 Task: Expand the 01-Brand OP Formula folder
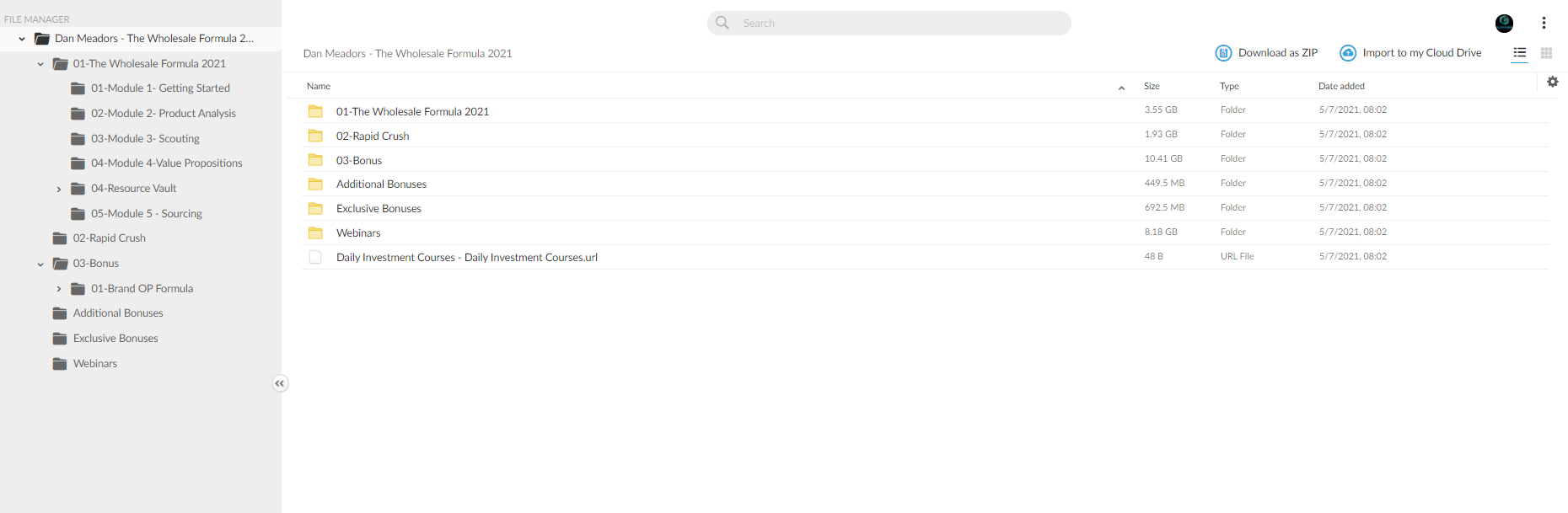pyautogui.click(x=59, y=289)
